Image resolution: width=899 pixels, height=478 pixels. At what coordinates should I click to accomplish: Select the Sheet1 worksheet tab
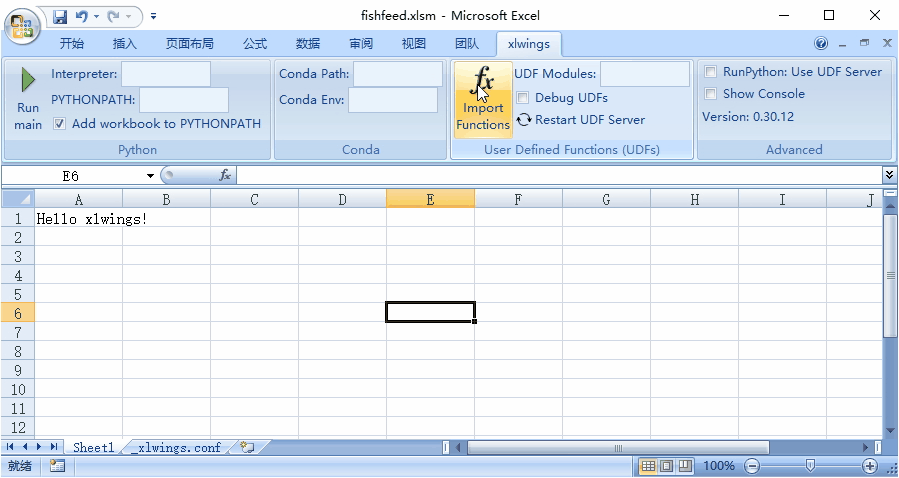coord(93,447)
